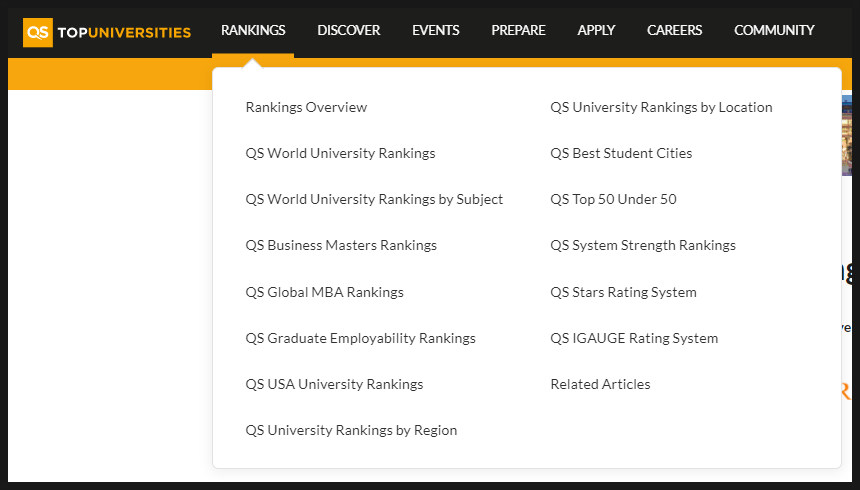This screenshot has height=490, width=860.
Task: Open QS USA University Rankings
Action: tap(334, 384)
